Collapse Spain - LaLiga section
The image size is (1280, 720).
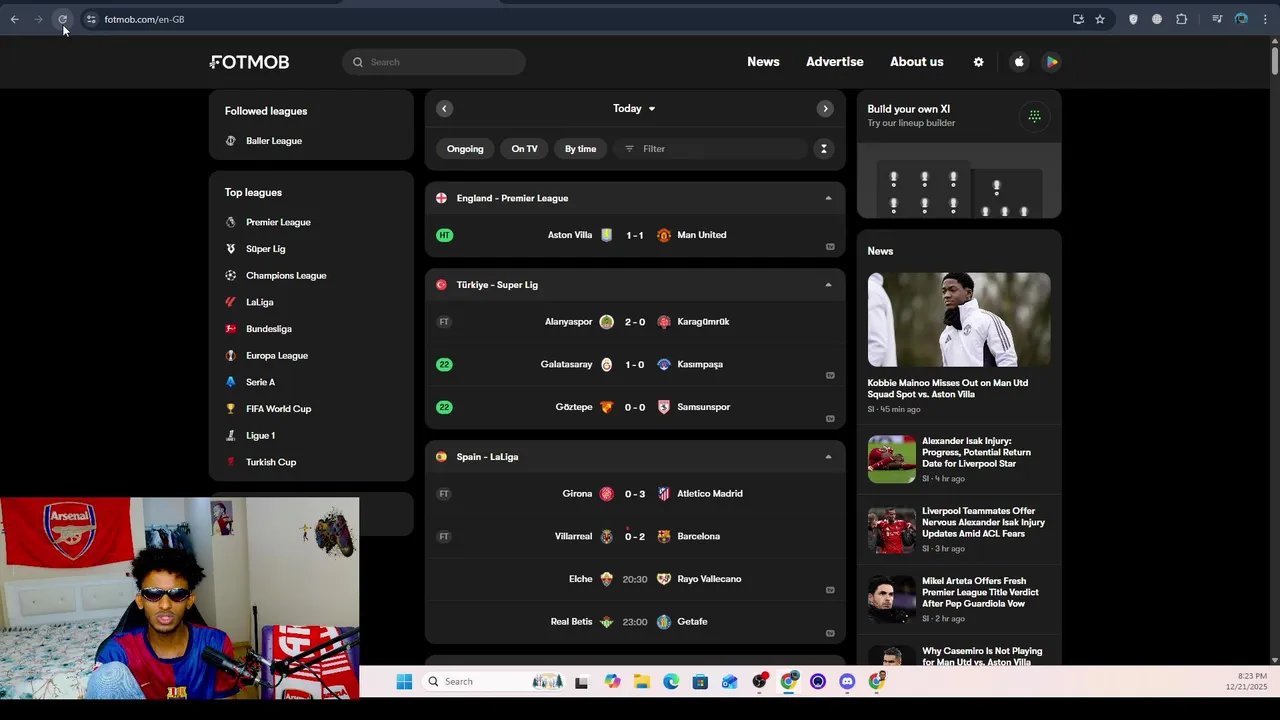[828, 457]
